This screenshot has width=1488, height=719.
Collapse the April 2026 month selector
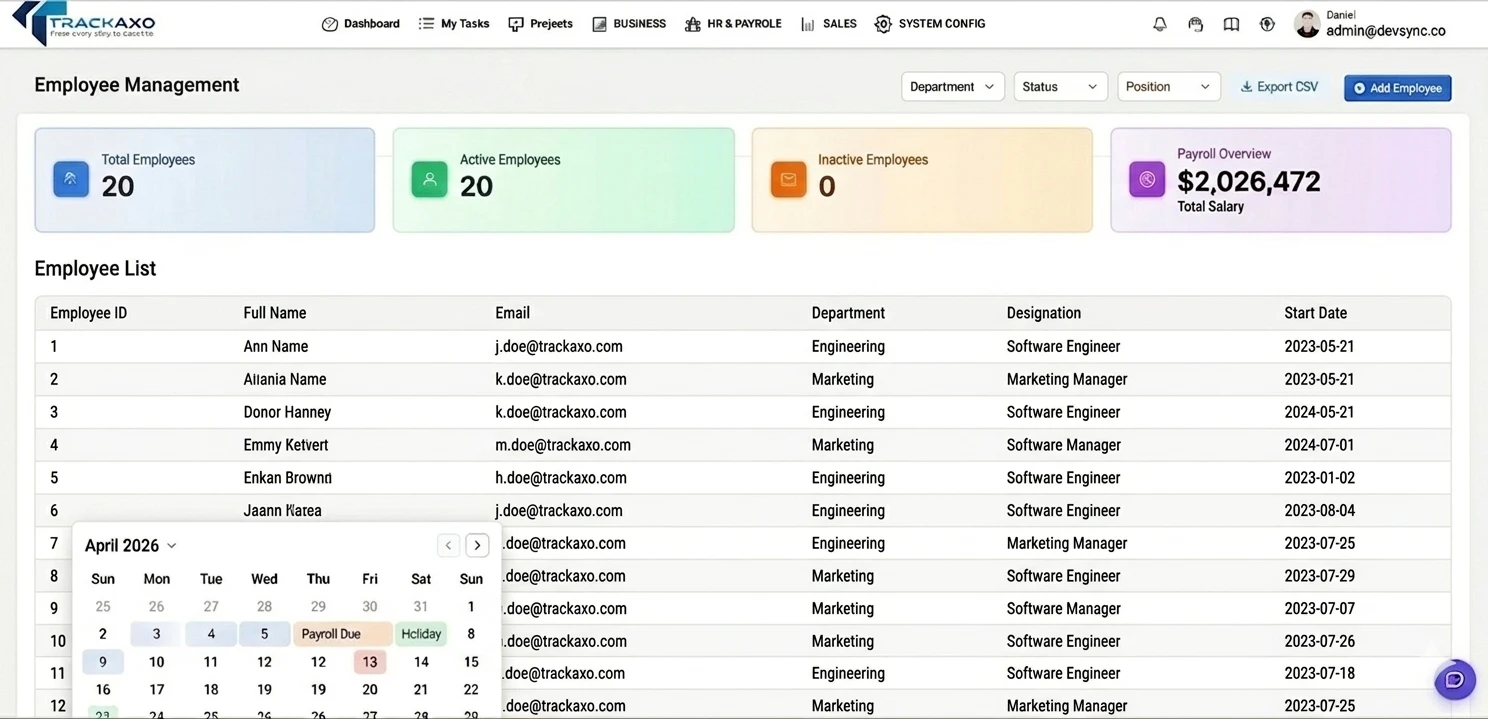[x=170, y=545]
